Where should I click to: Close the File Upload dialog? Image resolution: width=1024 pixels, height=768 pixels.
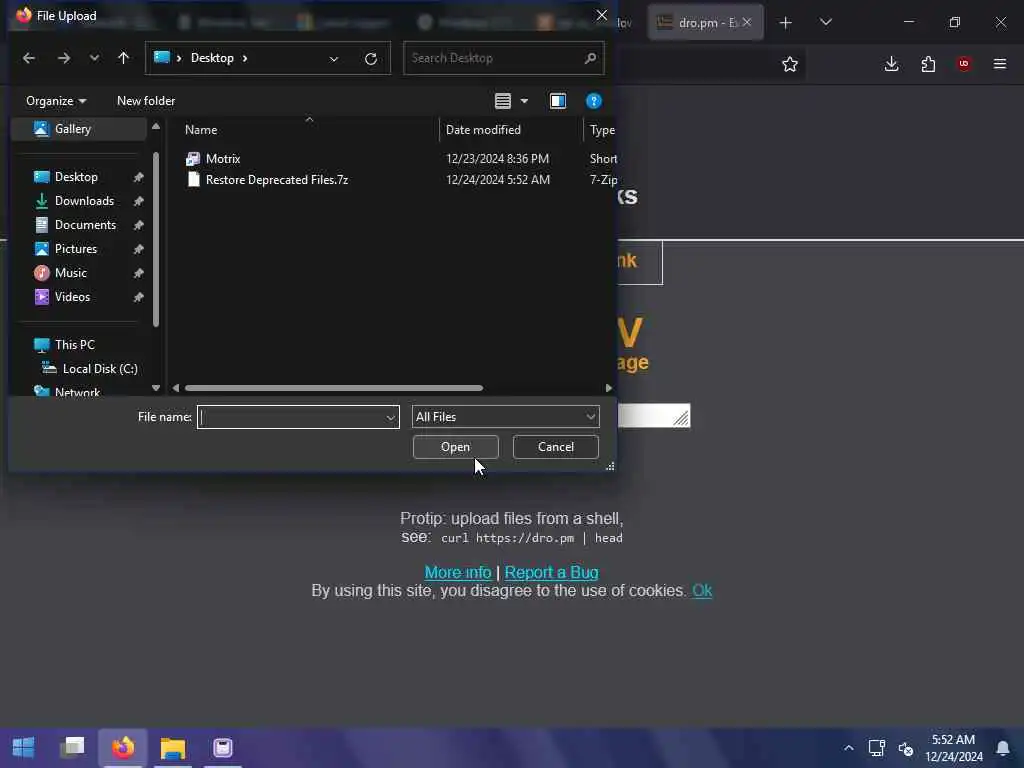[601, 15]
